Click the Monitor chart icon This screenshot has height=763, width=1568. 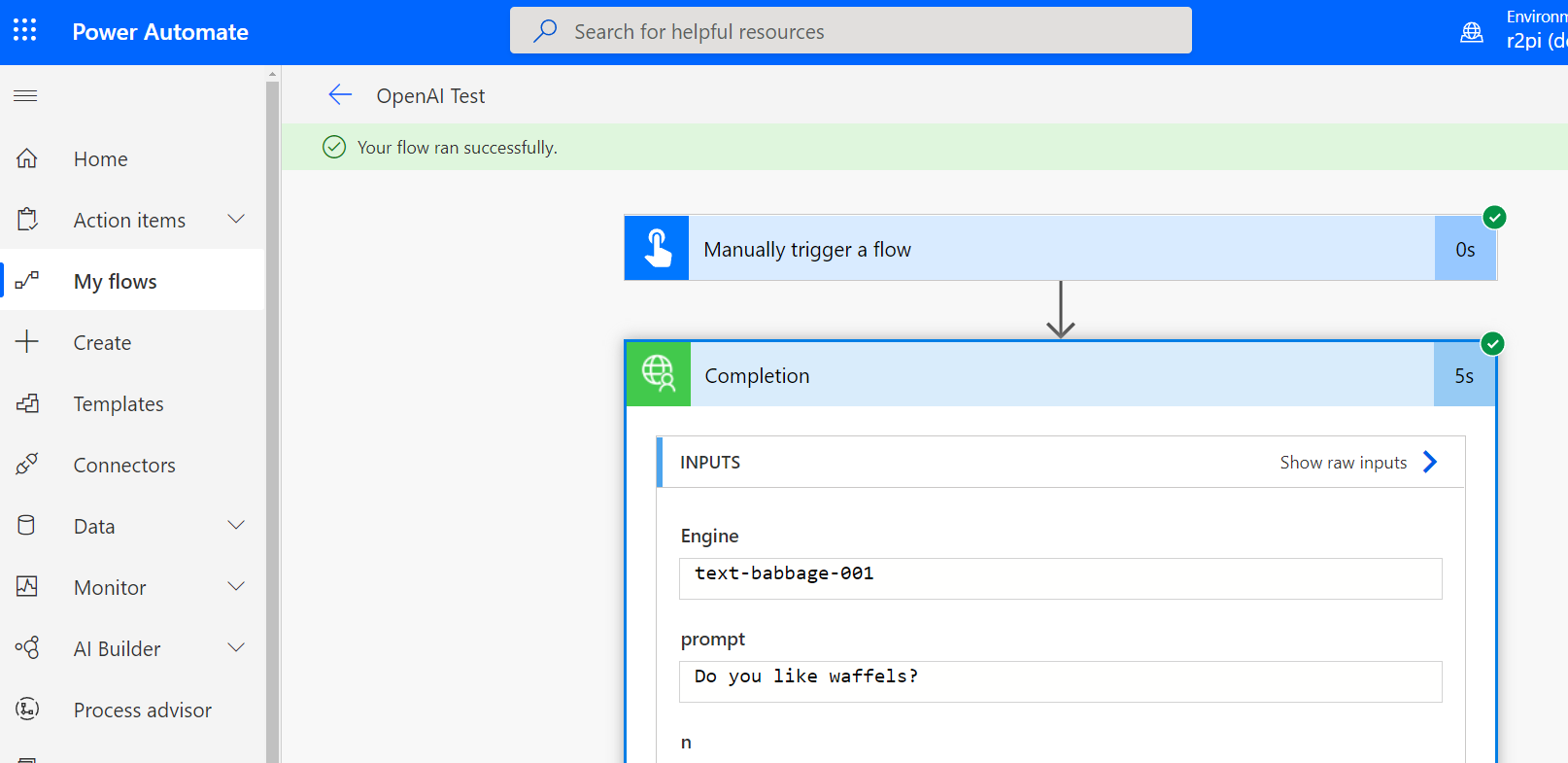[27, 587]
